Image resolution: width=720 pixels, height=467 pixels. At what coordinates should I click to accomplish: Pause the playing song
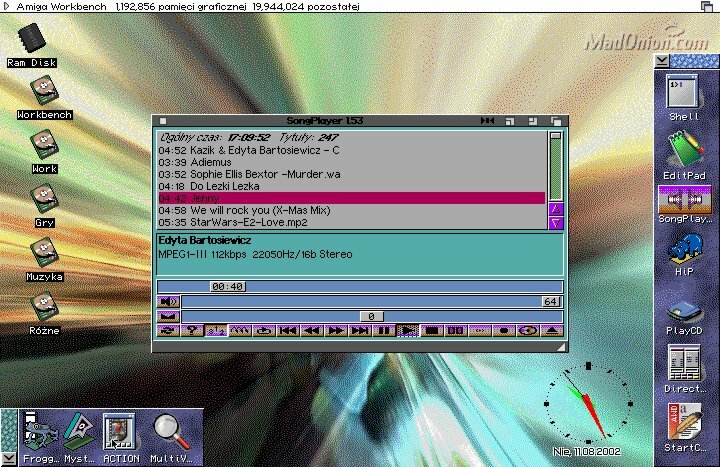pos(383,331)
